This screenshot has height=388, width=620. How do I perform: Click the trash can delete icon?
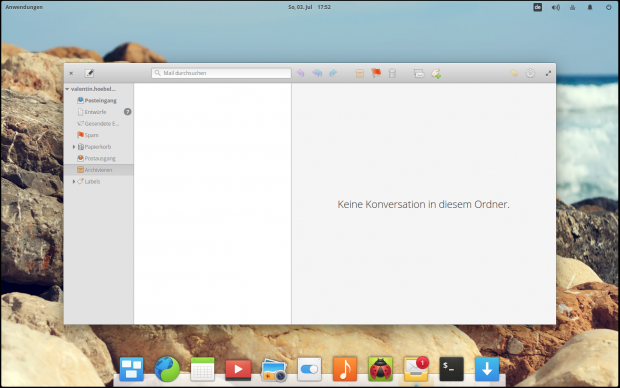[392, 73]
